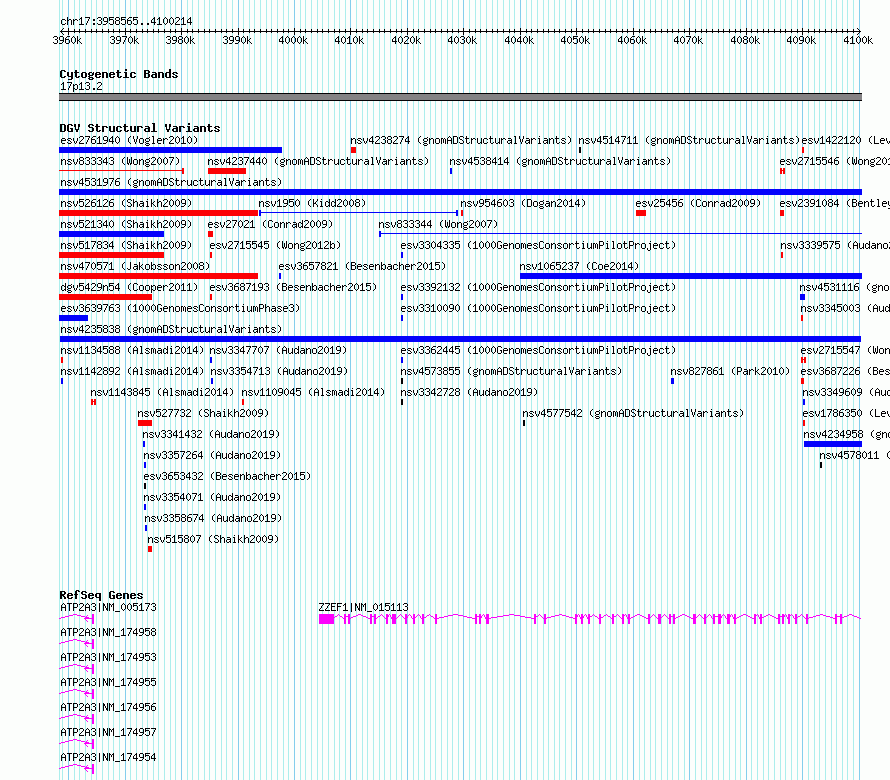This screenshot has width=890, height=780.
Task: Click dgv5429n54 (Cooper2011) label
Action: pyautogui.click(x=129, y=287)
